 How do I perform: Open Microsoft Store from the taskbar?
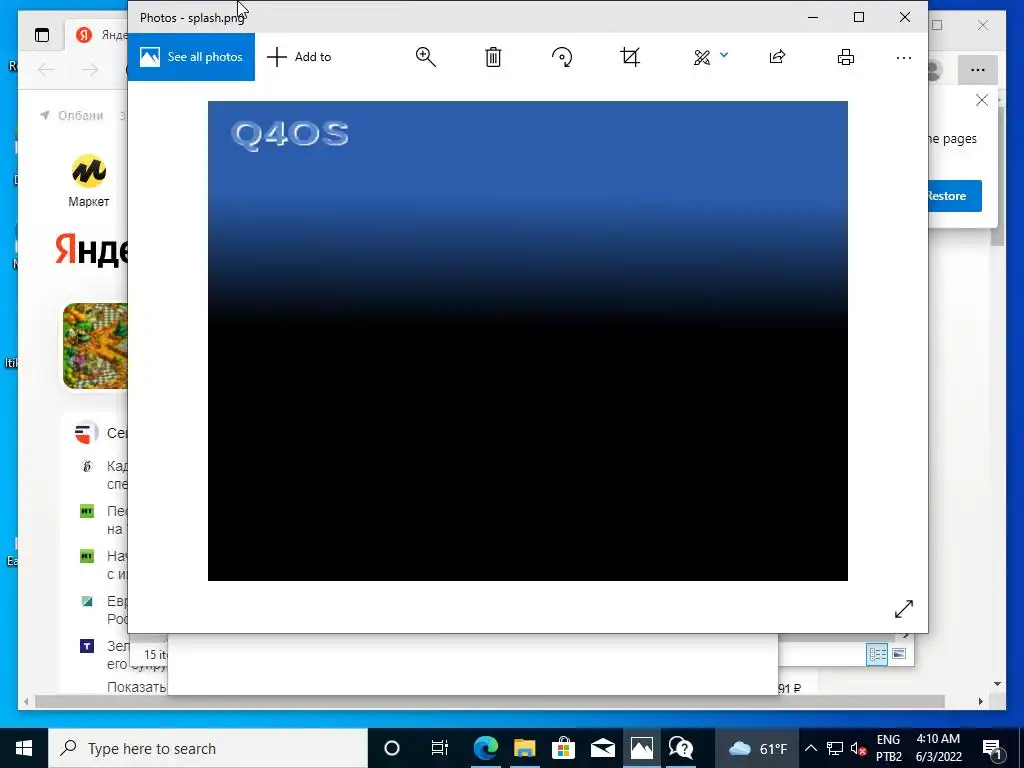(x=563, y=748)
